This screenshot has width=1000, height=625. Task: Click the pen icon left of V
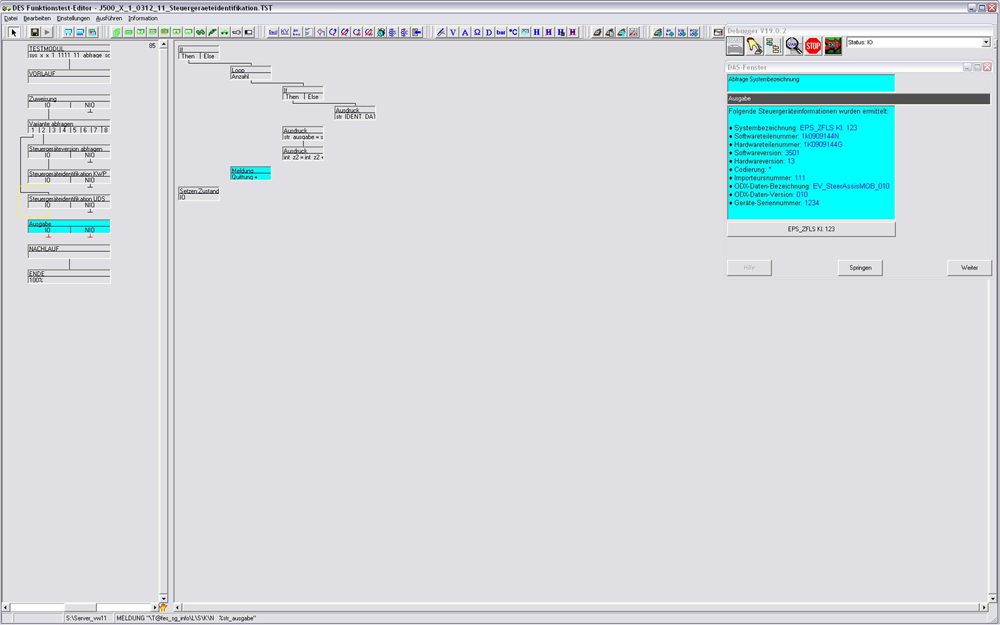click(x=441, y=32)
